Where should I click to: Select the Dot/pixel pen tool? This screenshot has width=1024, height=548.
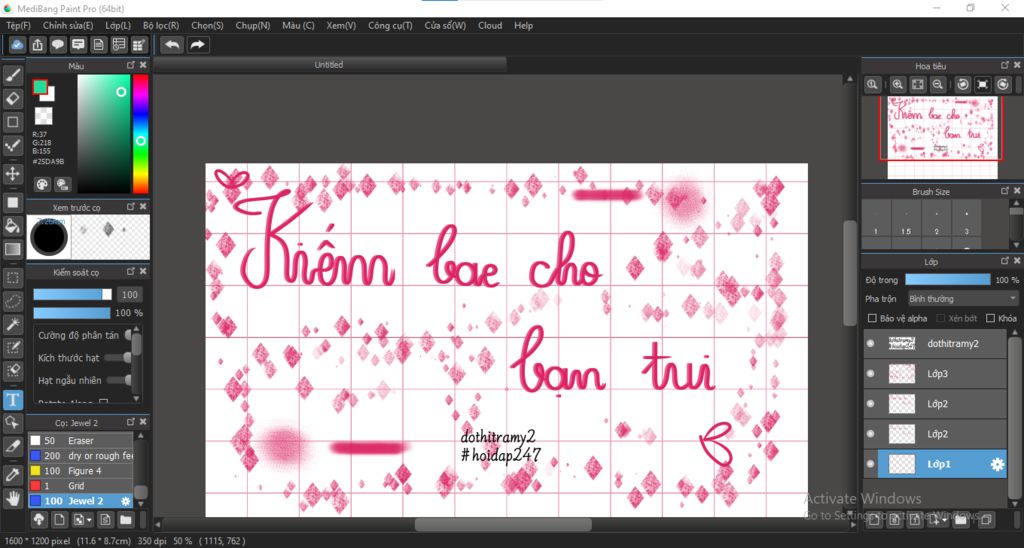[12, 146]
